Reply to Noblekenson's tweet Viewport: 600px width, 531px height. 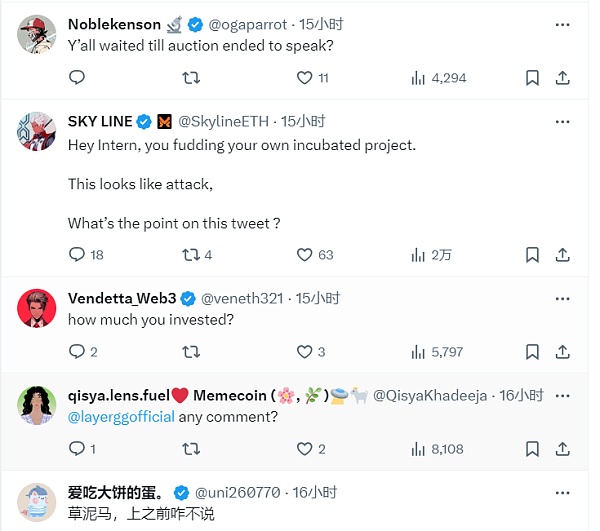point(77,77)
